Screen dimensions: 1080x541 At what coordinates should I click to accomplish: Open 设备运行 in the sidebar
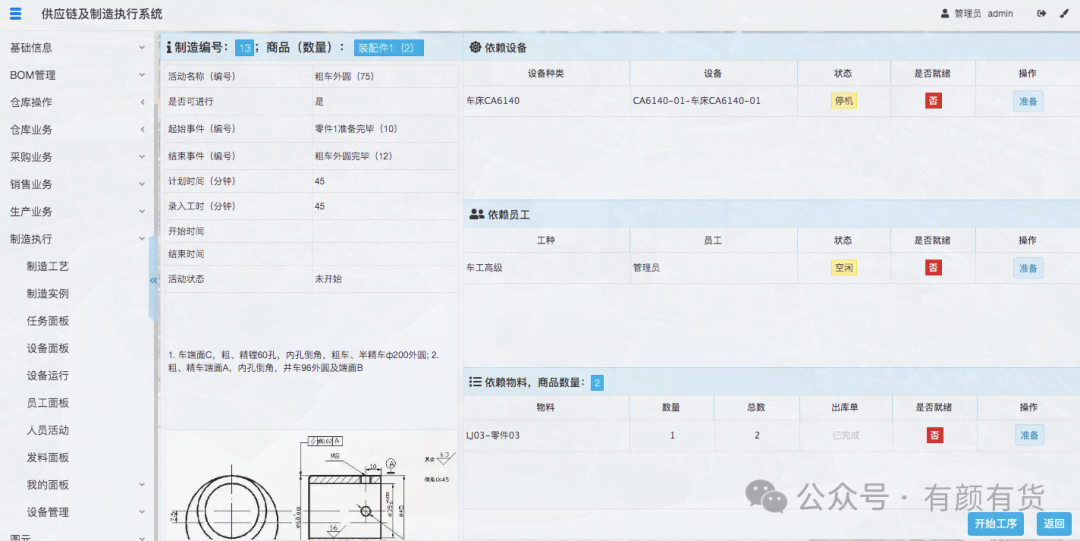[48, 376]
